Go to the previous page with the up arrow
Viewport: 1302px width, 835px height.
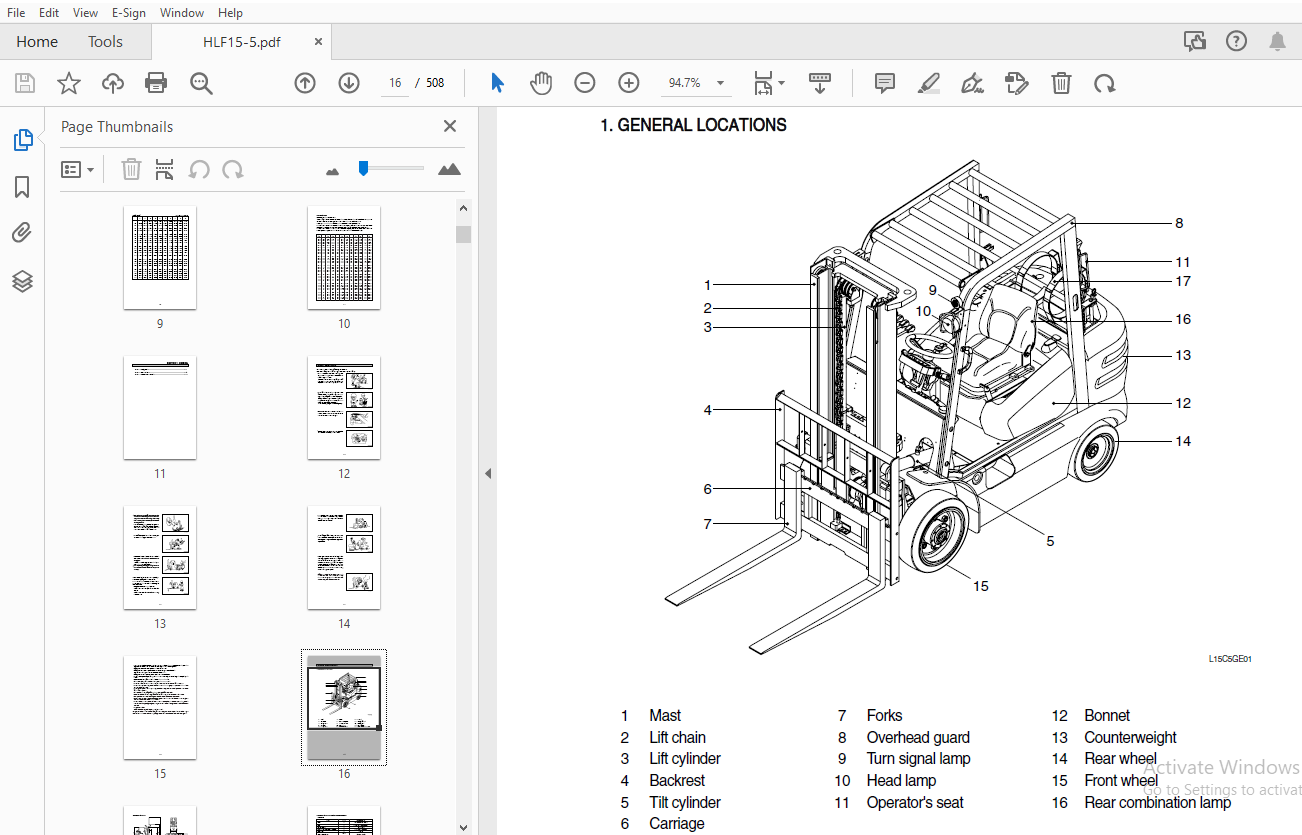[305, 83]
